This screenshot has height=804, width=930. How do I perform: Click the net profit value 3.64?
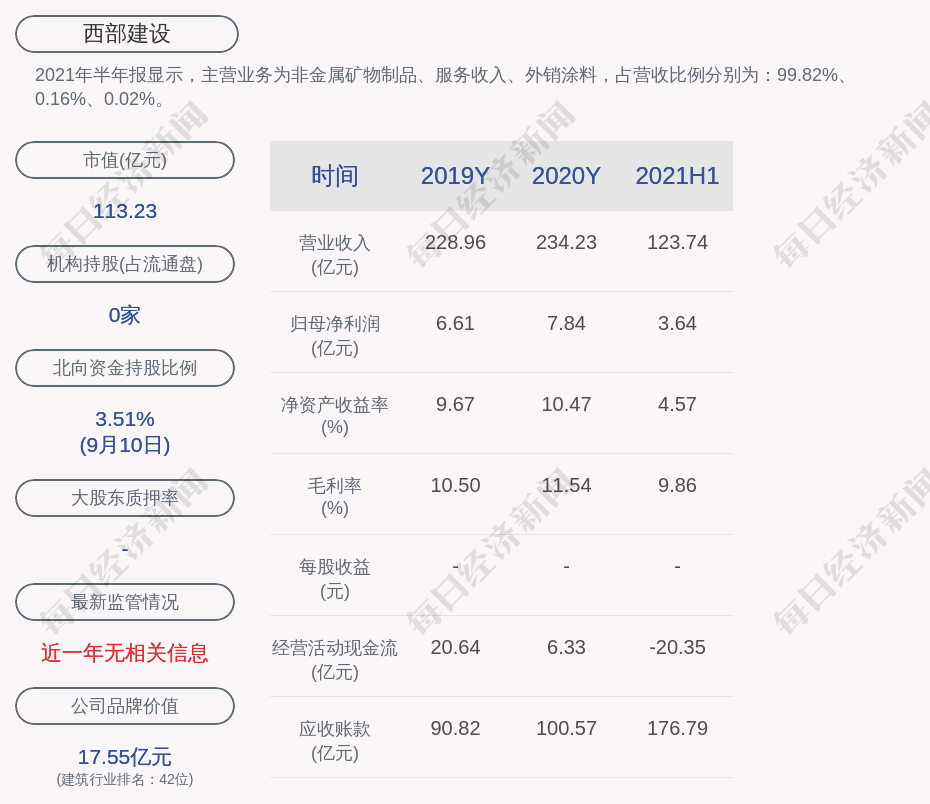click(x=677, y=324)
